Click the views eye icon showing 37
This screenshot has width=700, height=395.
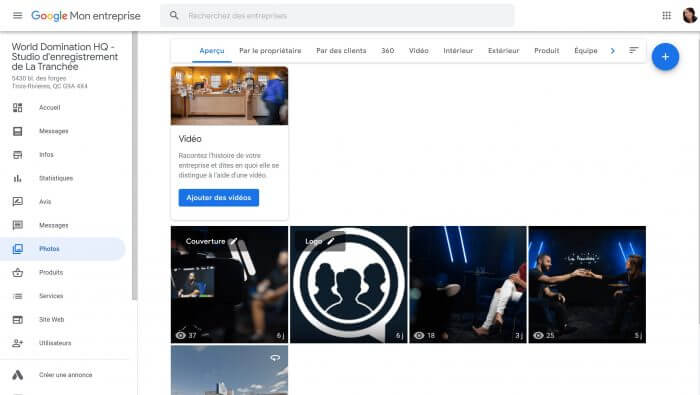point(181,335)
